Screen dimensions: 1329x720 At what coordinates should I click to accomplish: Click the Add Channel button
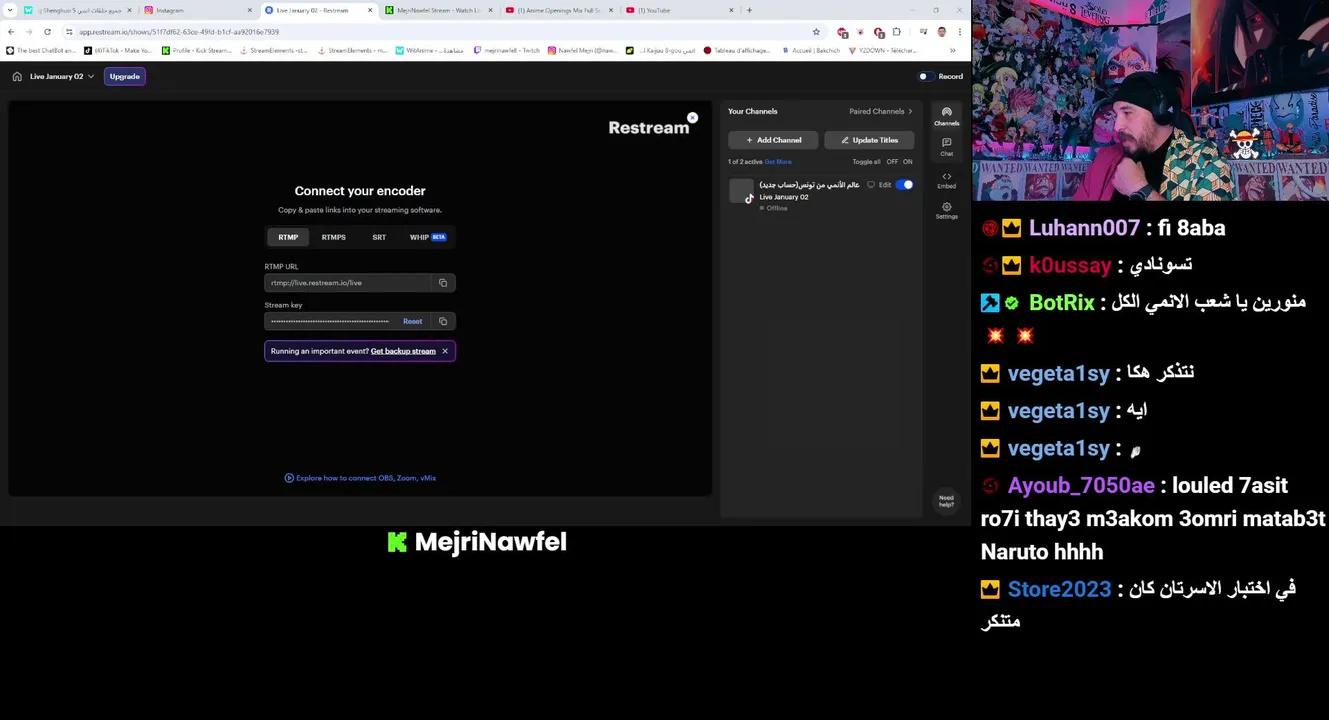click(x=773, y=140)
